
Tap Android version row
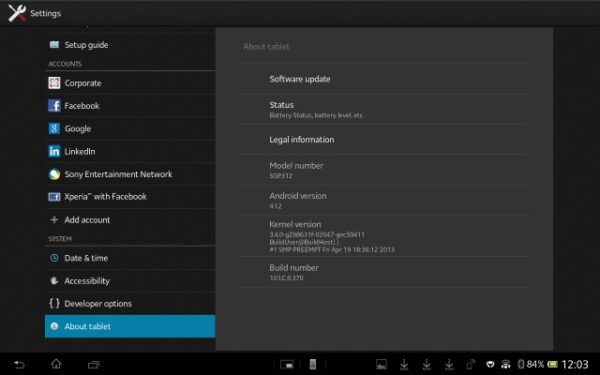point(384,200)
